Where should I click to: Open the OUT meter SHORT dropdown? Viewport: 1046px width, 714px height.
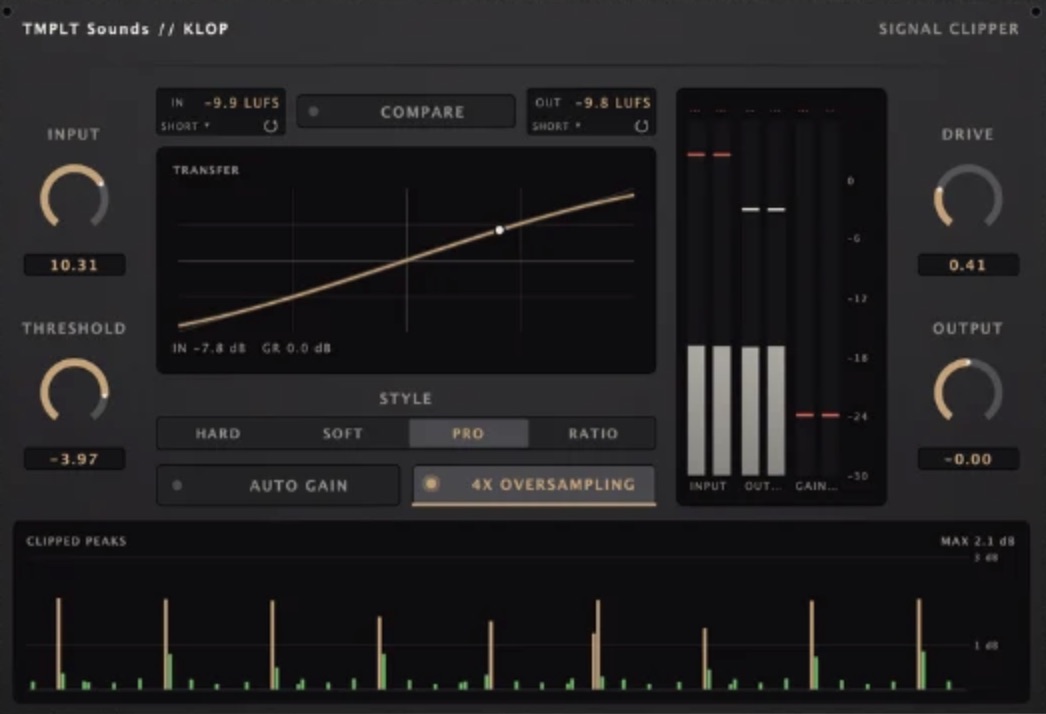556,126
